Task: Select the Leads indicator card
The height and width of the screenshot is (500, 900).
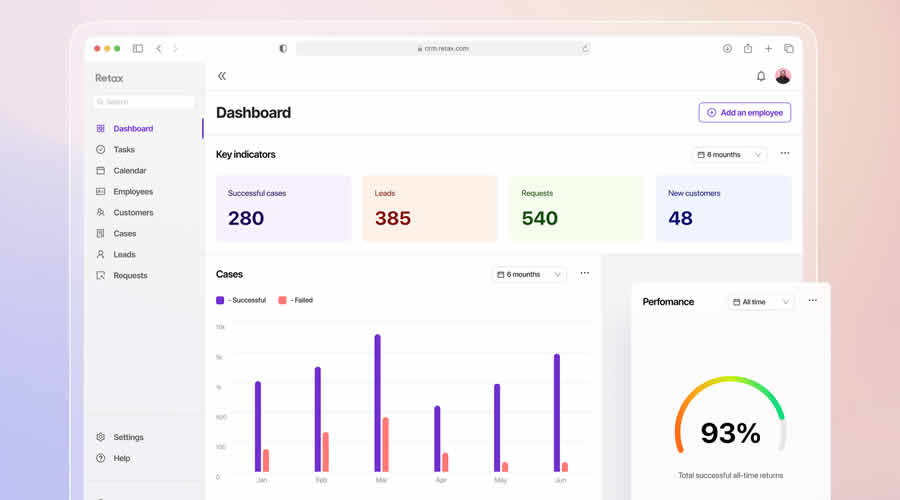Action: click(430, 208)
